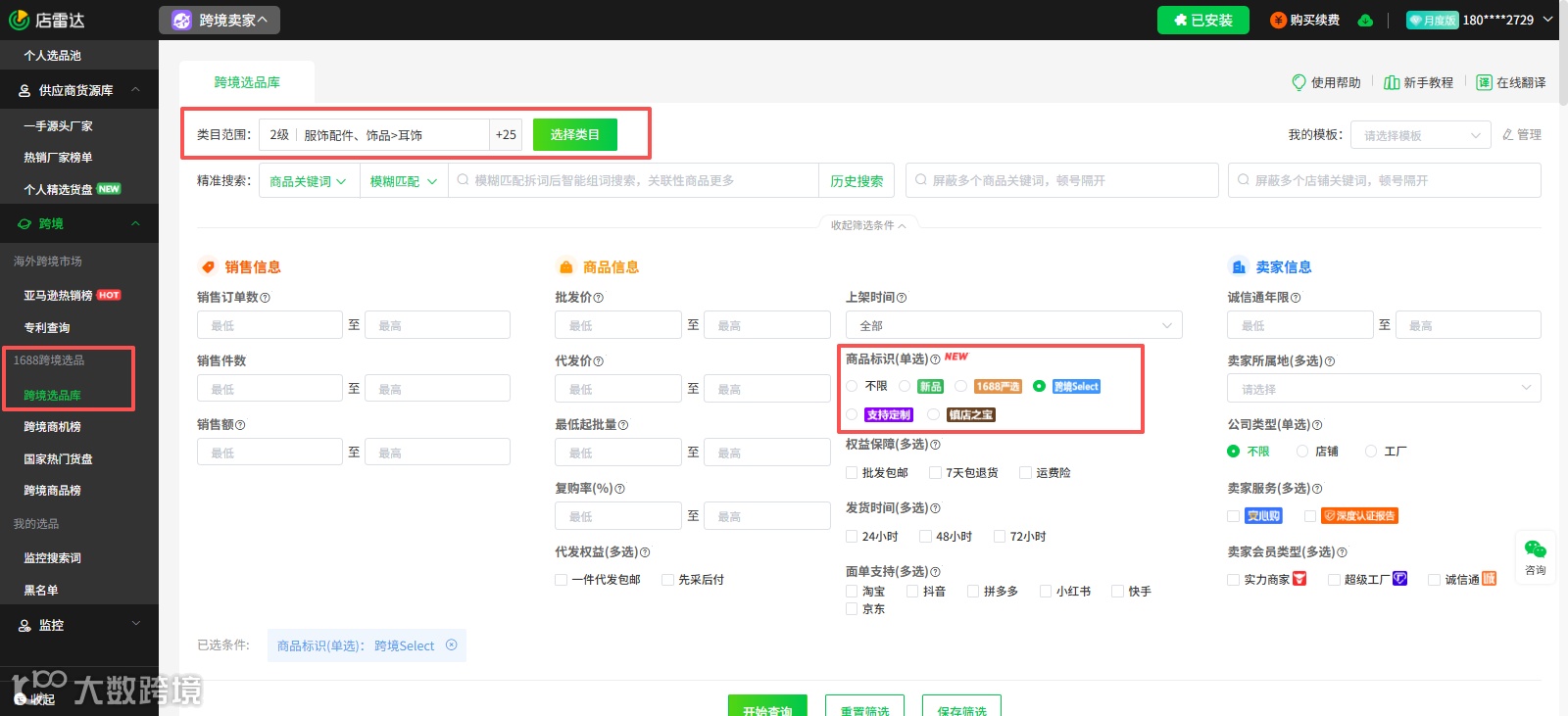
Task: Check the 批发包邮 checkbox
Action: point(852,473)
